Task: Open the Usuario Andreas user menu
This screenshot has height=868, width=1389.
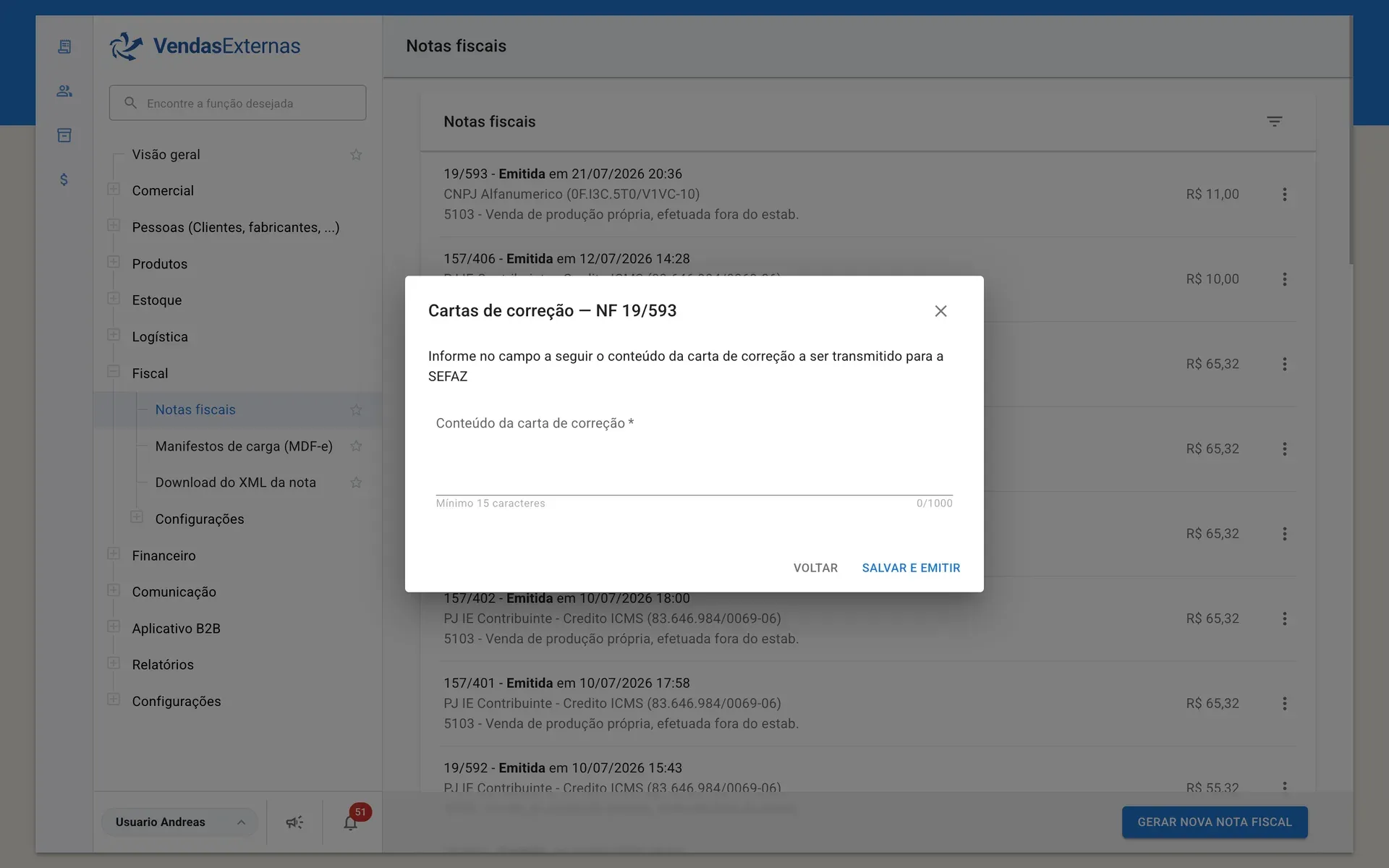Action: pos(179,822)
